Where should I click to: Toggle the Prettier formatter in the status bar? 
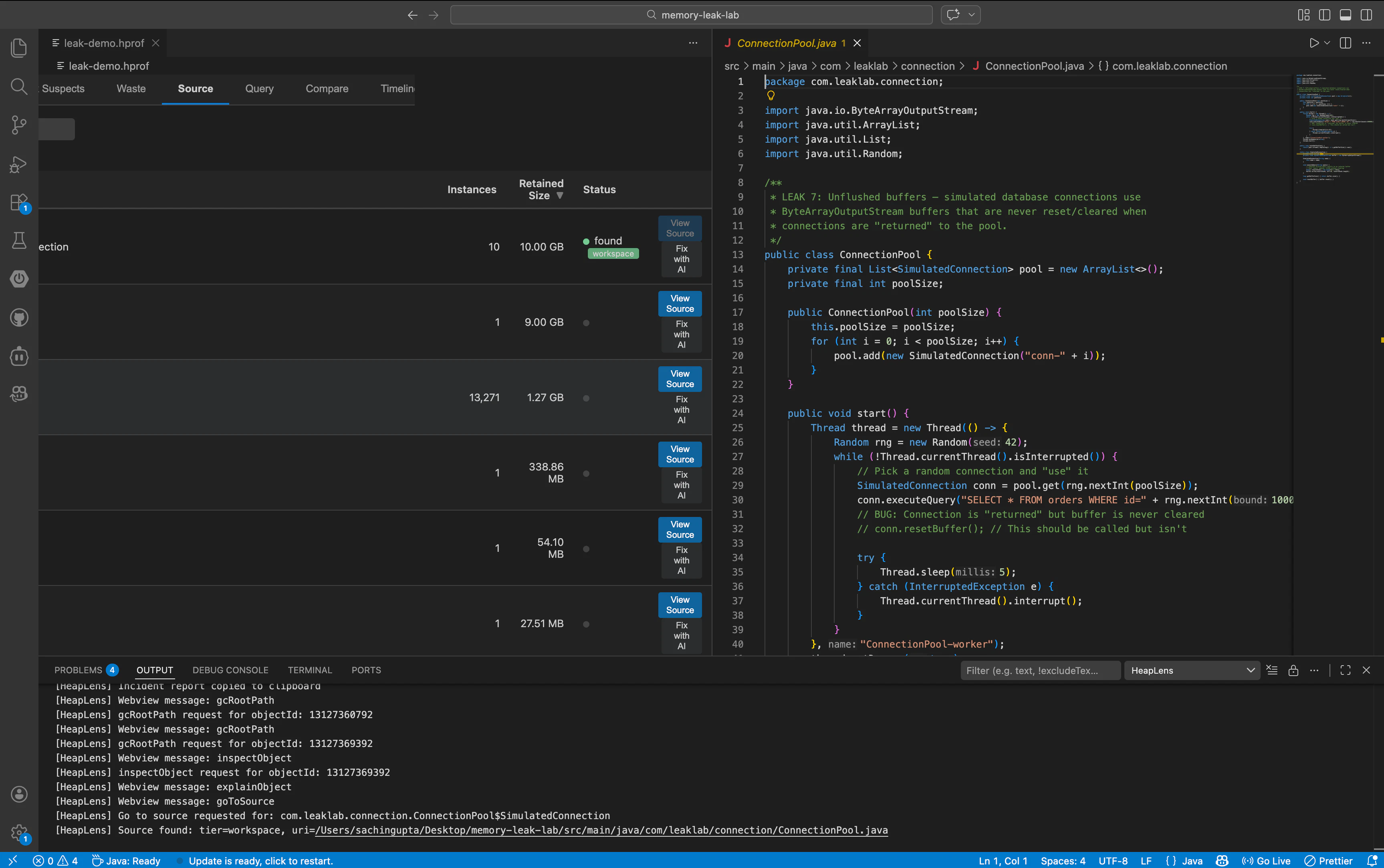click(x=1330, y=860)
